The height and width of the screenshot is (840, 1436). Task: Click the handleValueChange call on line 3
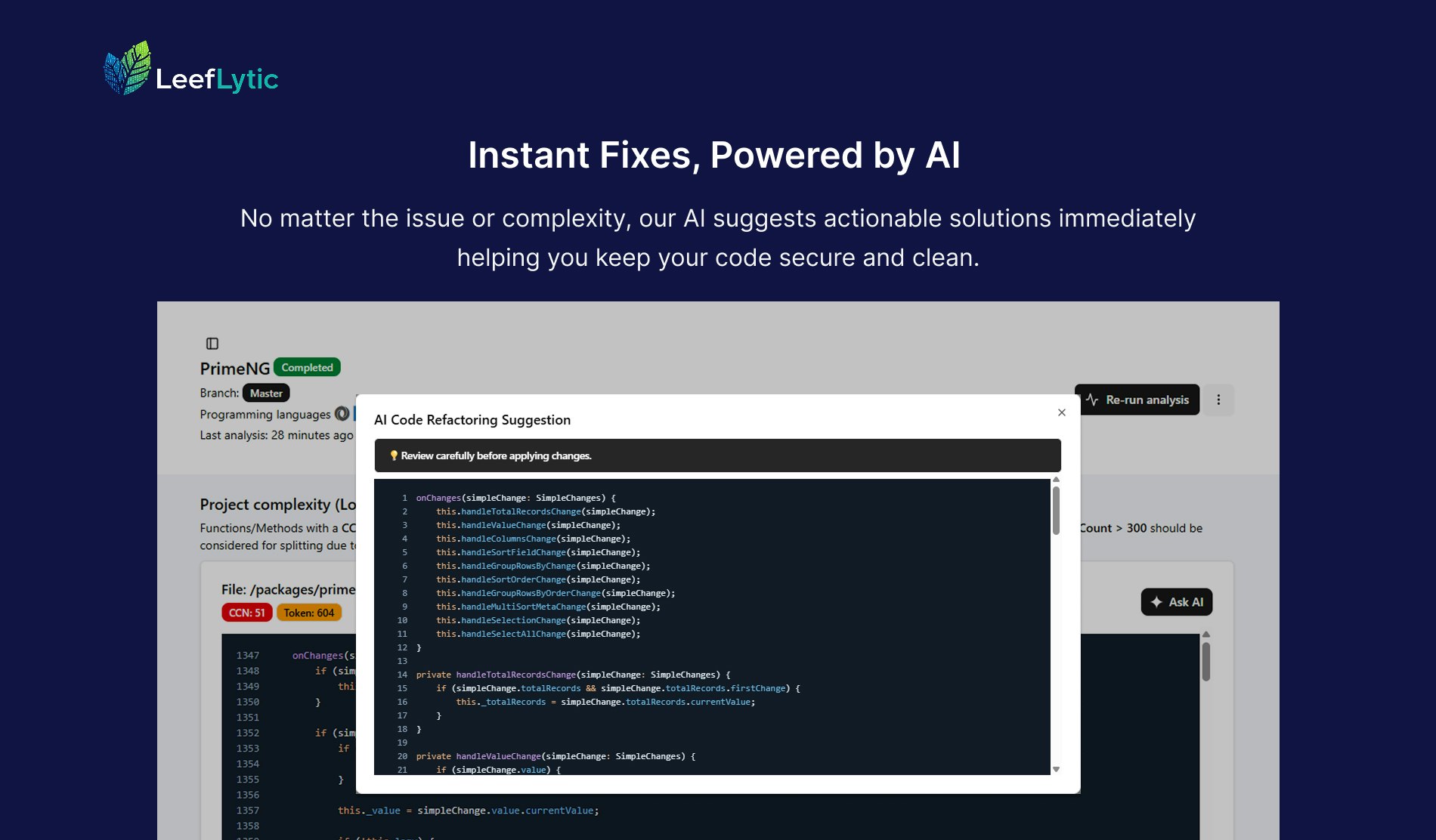pos(528,525)
